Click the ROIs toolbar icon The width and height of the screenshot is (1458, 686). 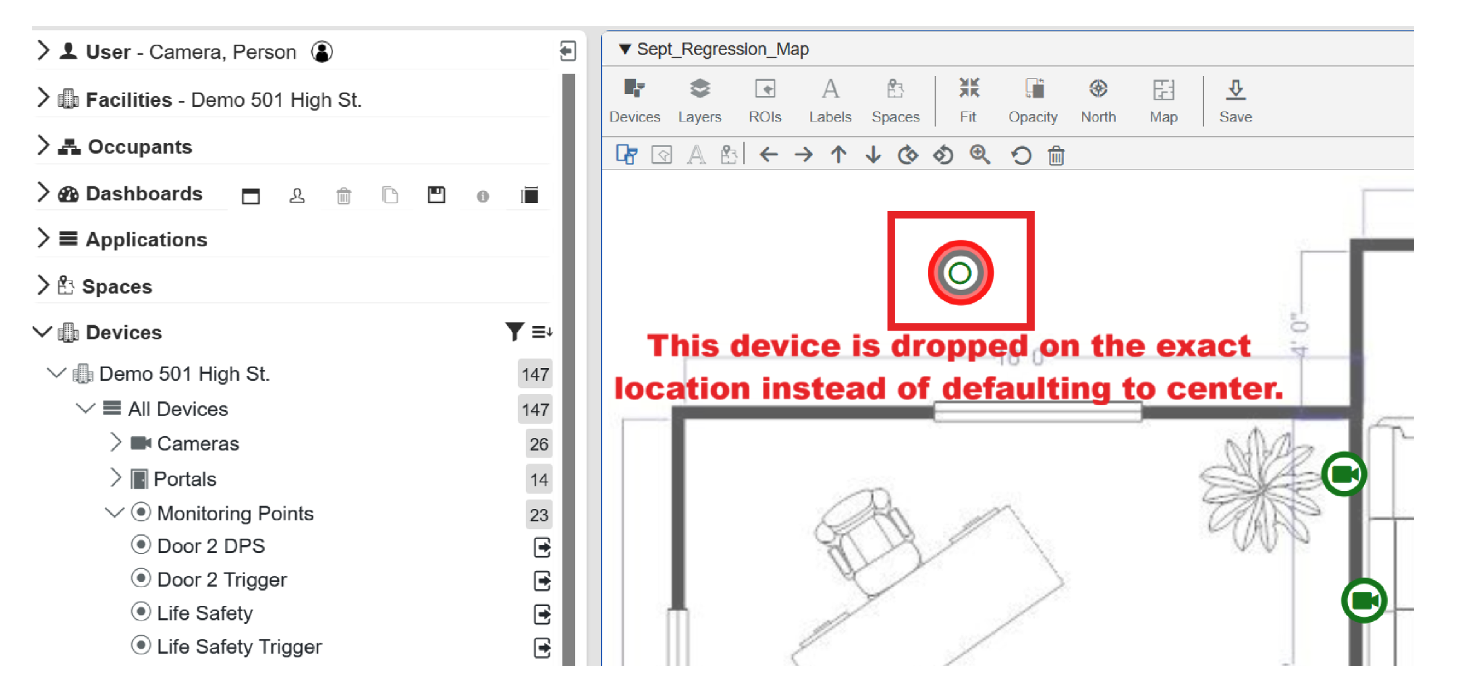tap(765, 100)
